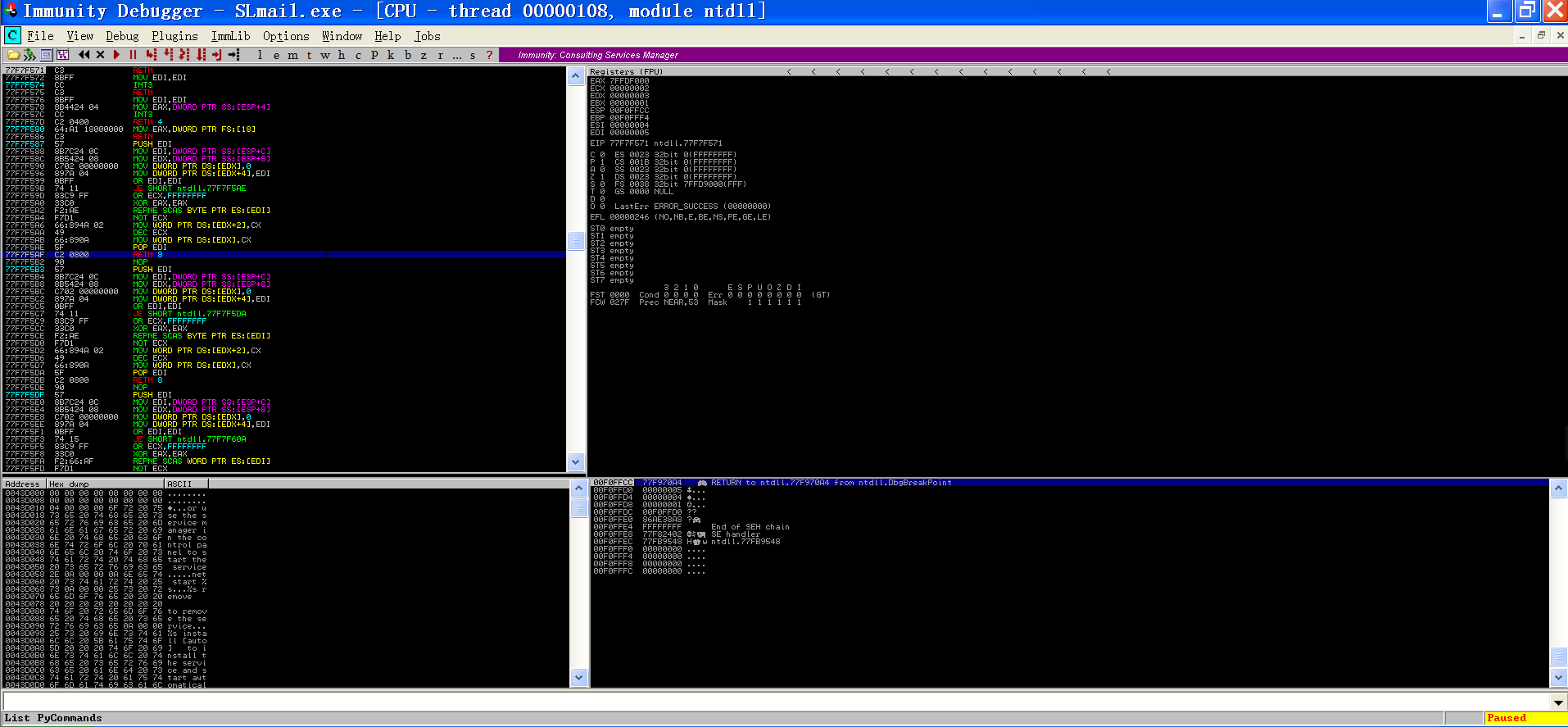Show CPU window with 'c' button
The width and height of the screenshot is (1568, 727).
pyautogui.click(x=358, y=55)
